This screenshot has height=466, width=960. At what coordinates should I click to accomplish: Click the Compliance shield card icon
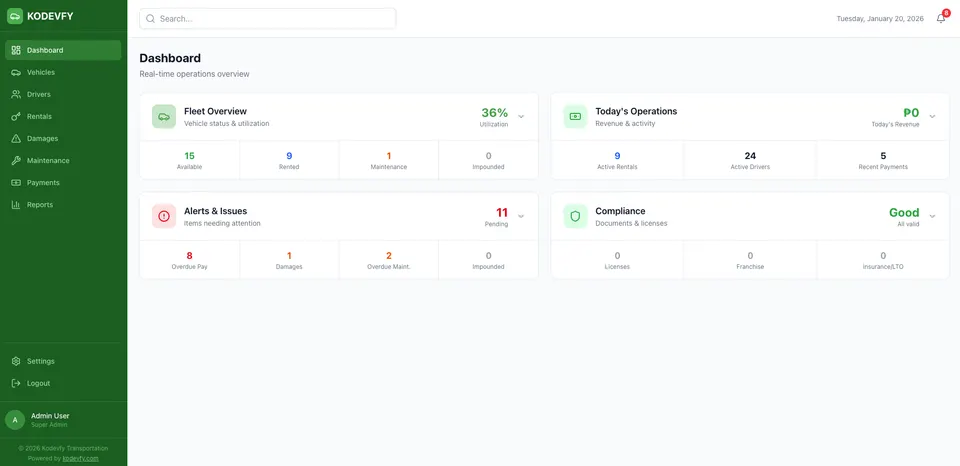576,216
